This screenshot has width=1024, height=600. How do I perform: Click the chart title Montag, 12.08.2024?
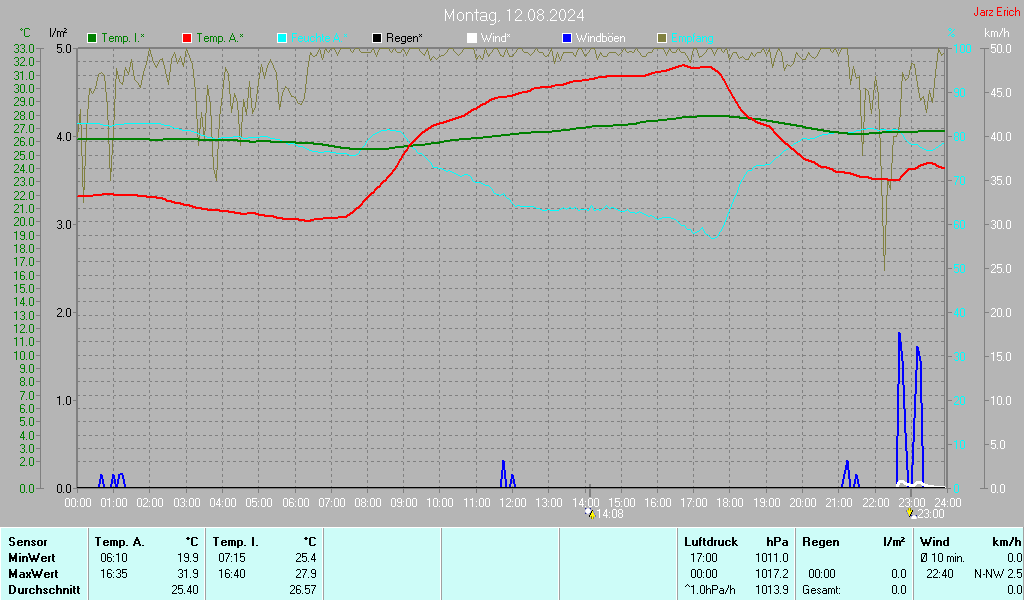515,15
